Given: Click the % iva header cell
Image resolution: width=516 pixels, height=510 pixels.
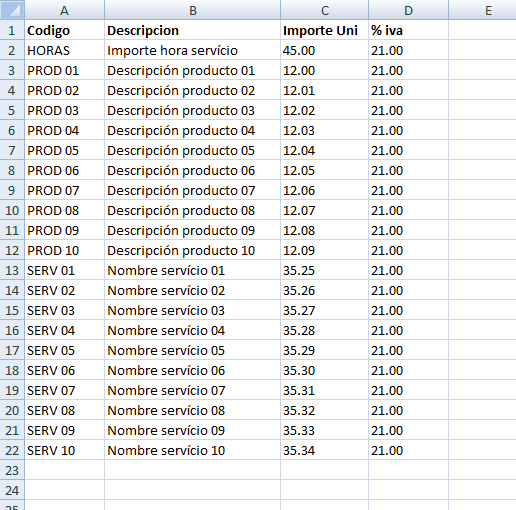Looking at the screenshot, I should [x=408, y=30].
